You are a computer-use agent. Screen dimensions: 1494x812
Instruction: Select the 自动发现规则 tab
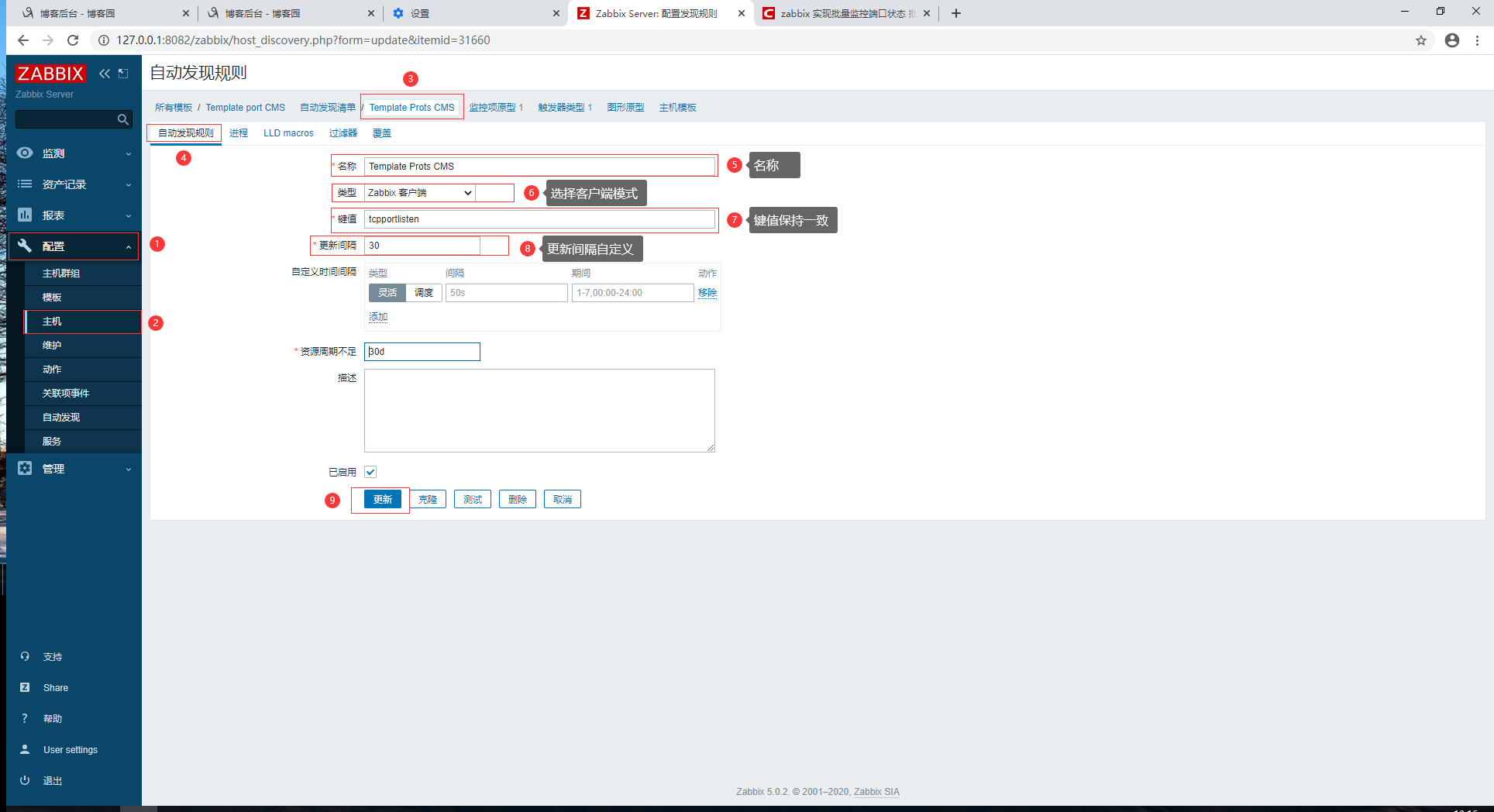point(186,133)
